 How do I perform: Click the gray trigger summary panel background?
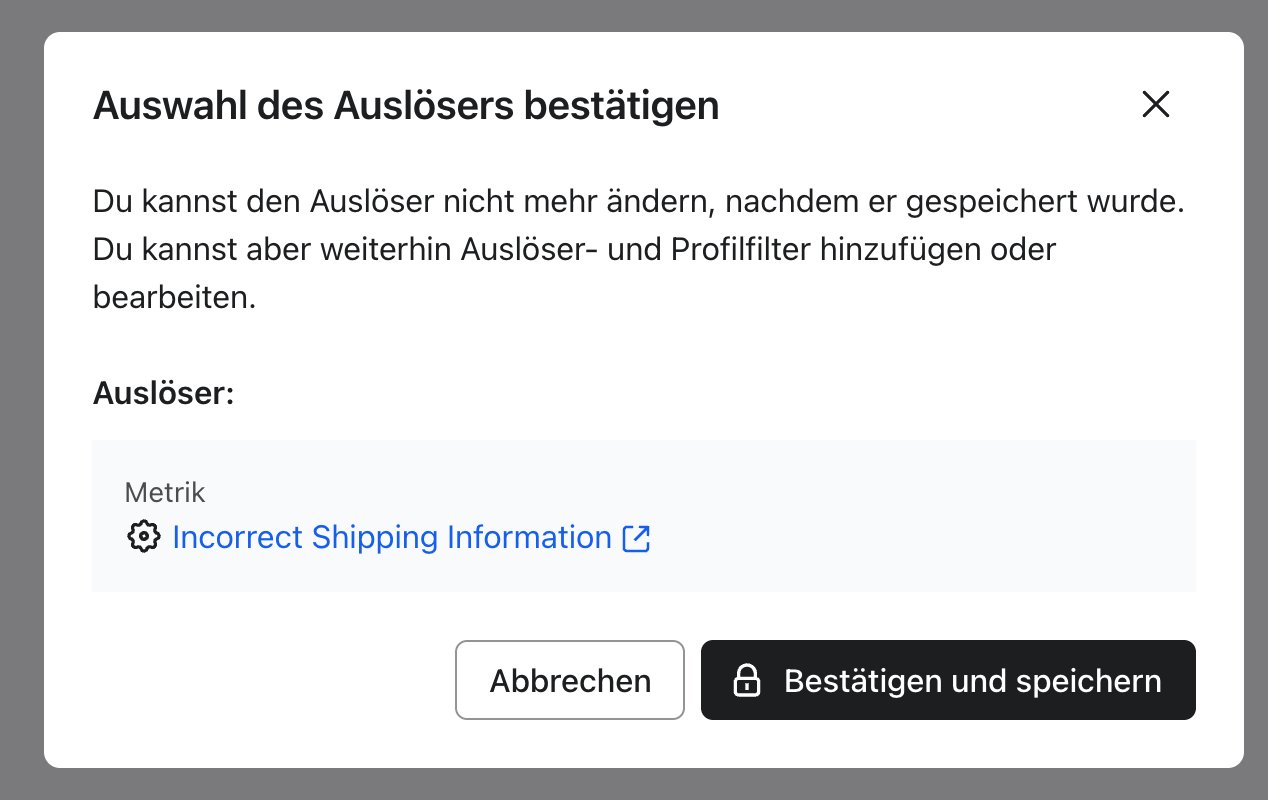coord(900,515)
